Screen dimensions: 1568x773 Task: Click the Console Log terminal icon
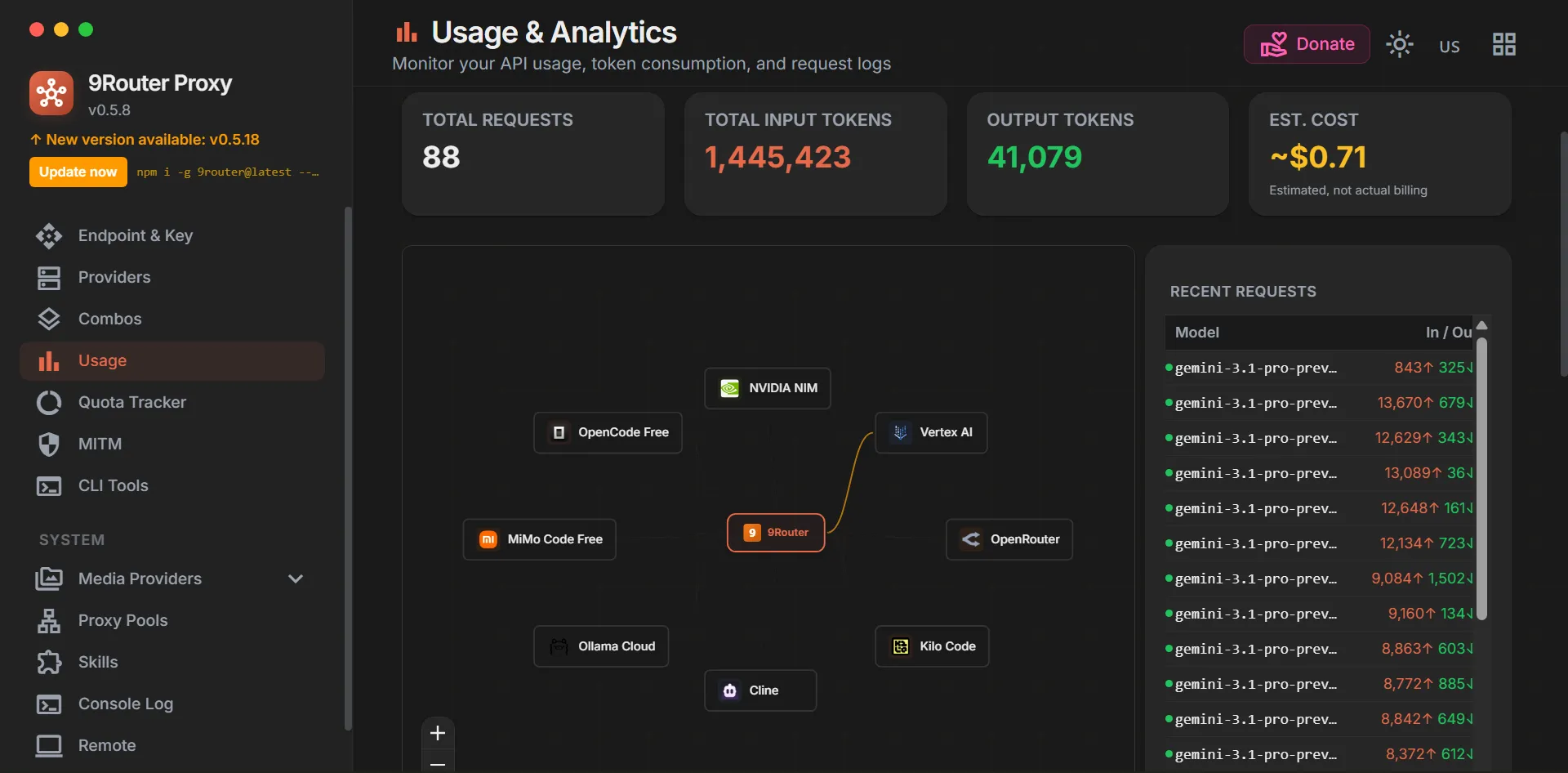point(49,704)
